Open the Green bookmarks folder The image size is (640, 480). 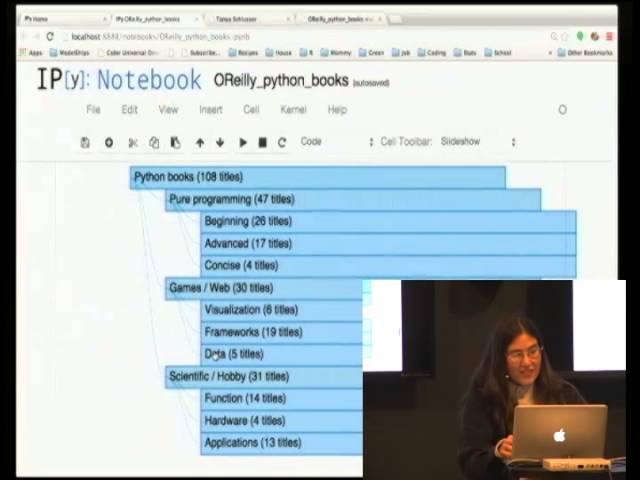(x=371, y=53)
